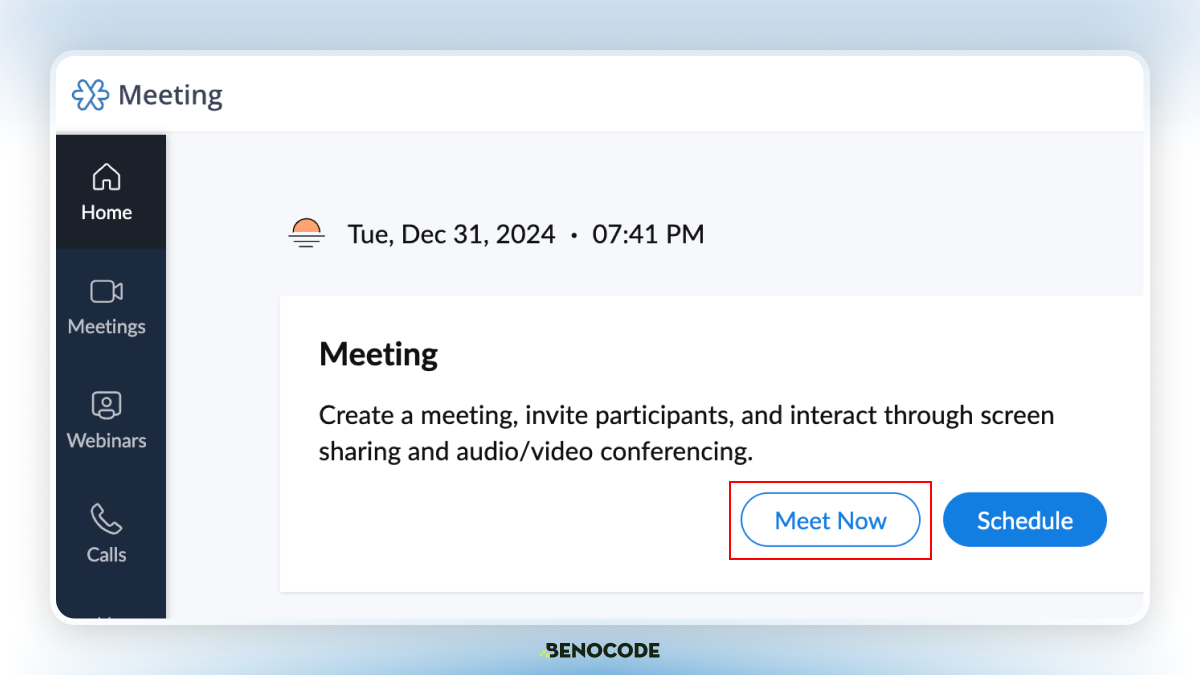1200x675 pixels.
Task: Select the Calls label in sidebar
Action: [107, 554]
